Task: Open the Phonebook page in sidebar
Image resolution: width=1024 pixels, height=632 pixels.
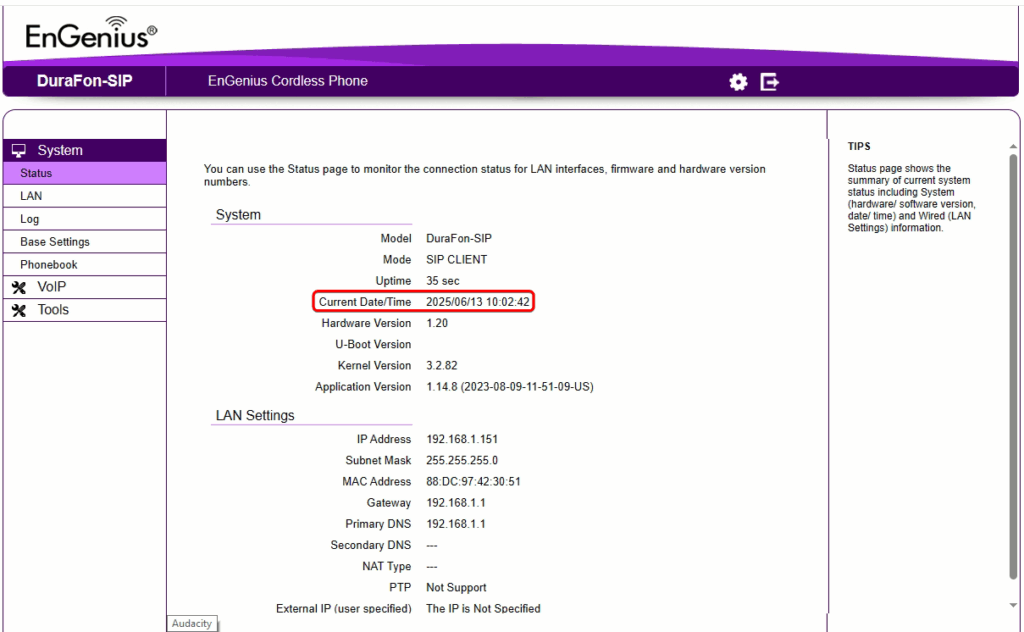Action: click(x=84, y=264)
